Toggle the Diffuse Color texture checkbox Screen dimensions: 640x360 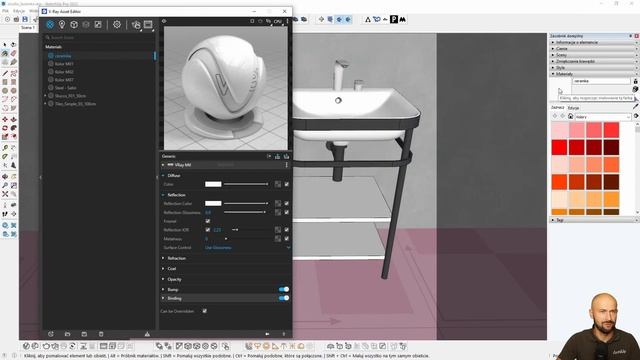point(287,184)
